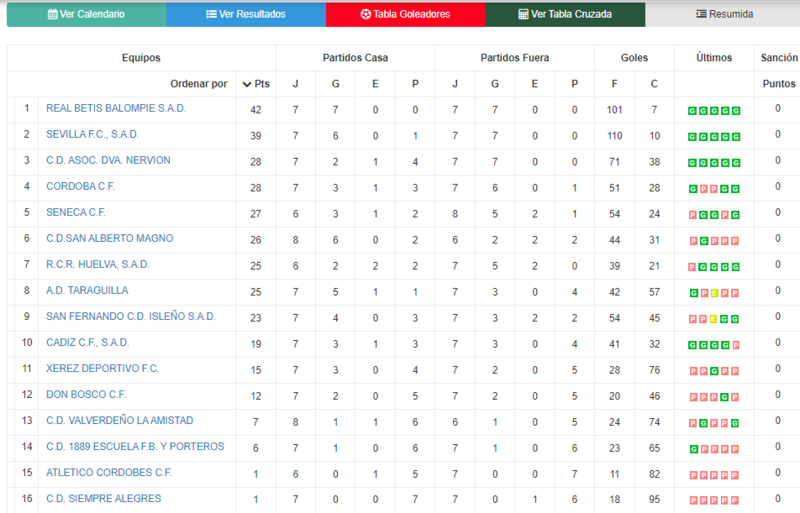800x513 pixels.
Task: Click the calendar icon in Ver Calendario
Action: point(52,14)
